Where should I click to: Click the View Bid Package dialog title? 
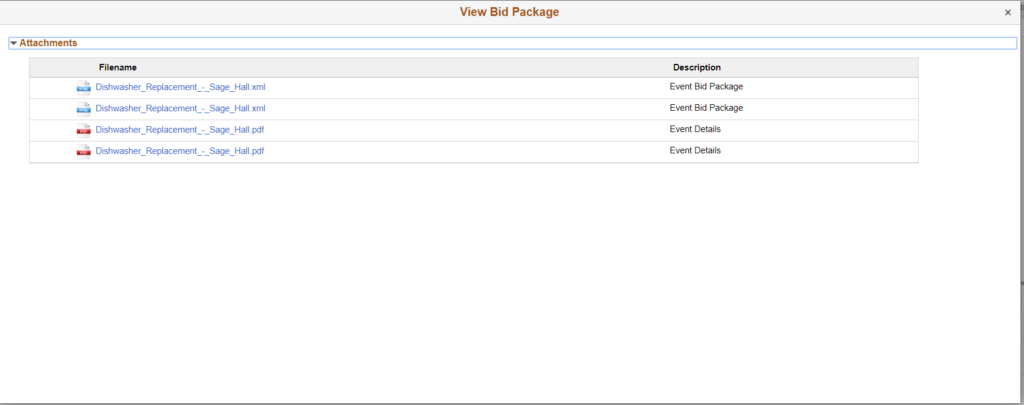[x=509, y=12]
